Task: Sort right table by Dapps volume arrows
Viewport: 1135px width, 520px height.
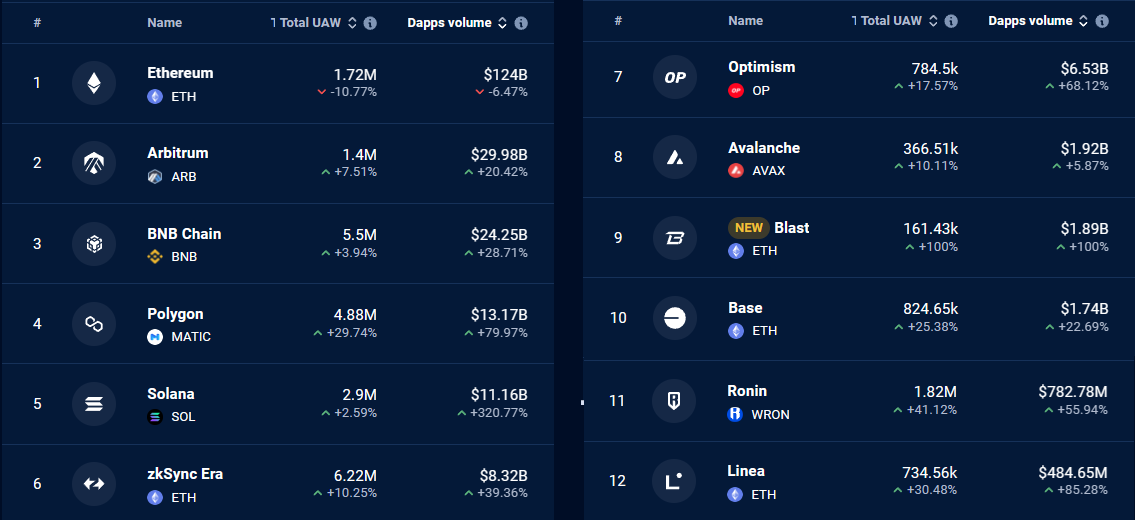Action: pyautogui.click(x=1084, y=21)
